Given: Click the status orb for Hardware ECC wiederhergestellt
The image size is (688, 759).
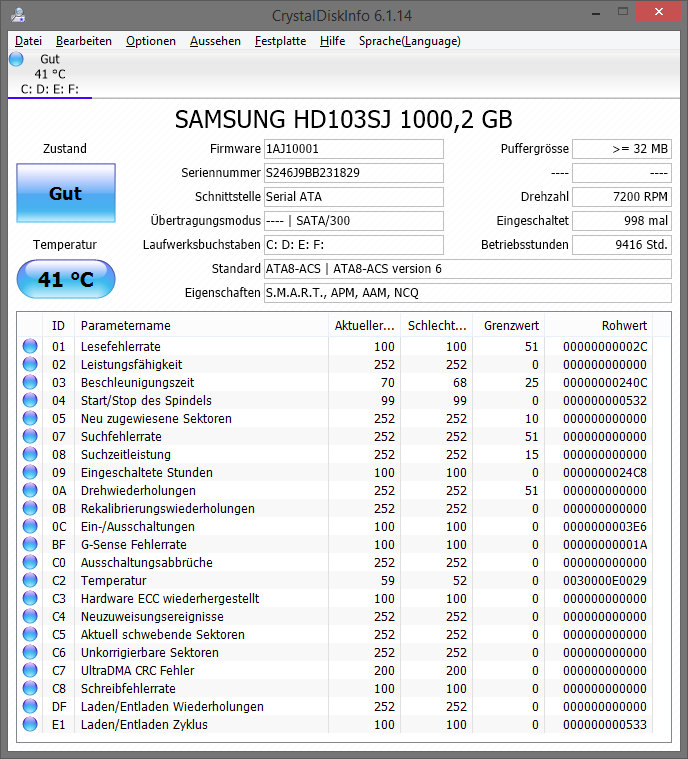Looking at the screenshot, I should (30, 598).
